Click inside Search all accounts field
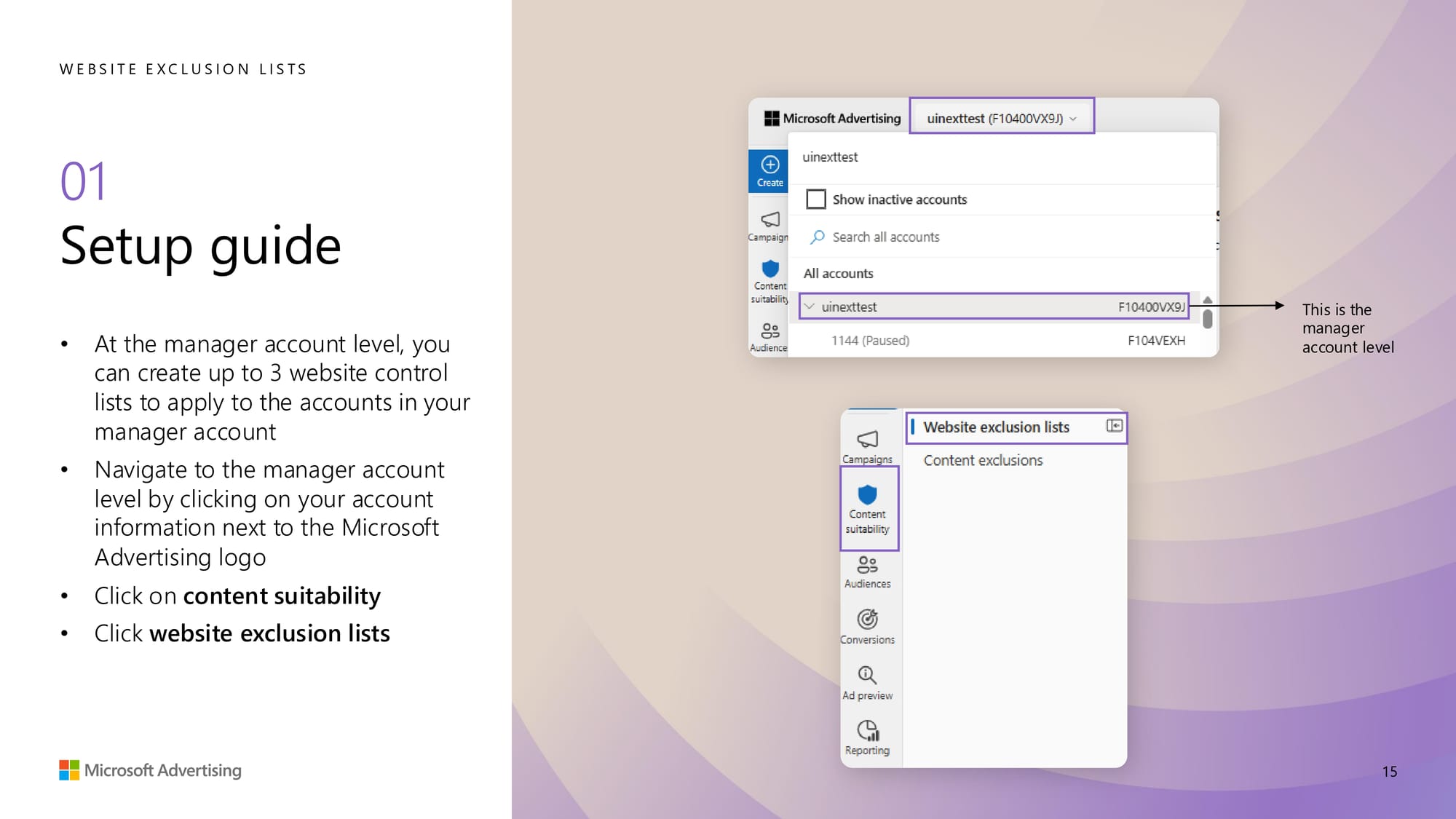Image resolution: width=1456 pixels, height=819 pixels. pos(886,237)
